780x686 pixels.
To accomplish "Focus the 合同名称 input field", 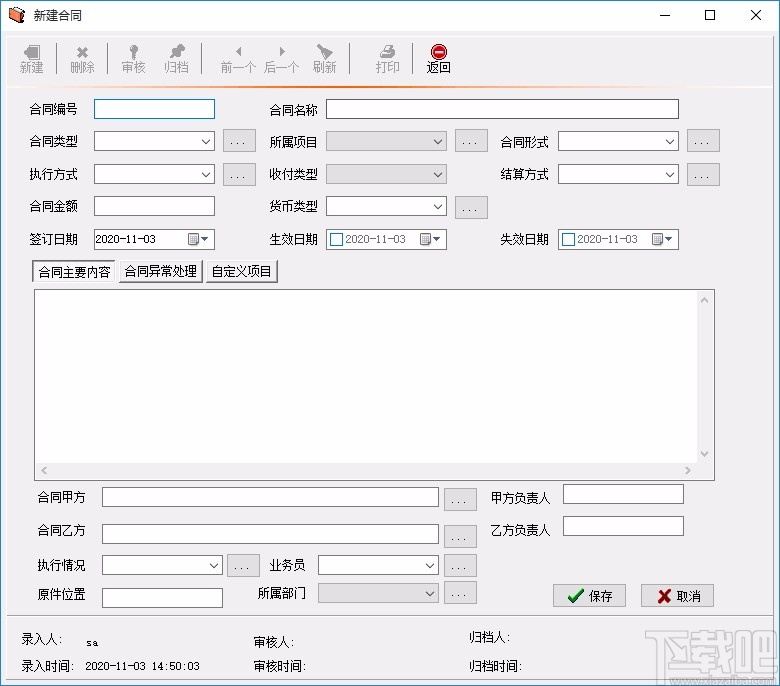I will [x=502, y=109].
